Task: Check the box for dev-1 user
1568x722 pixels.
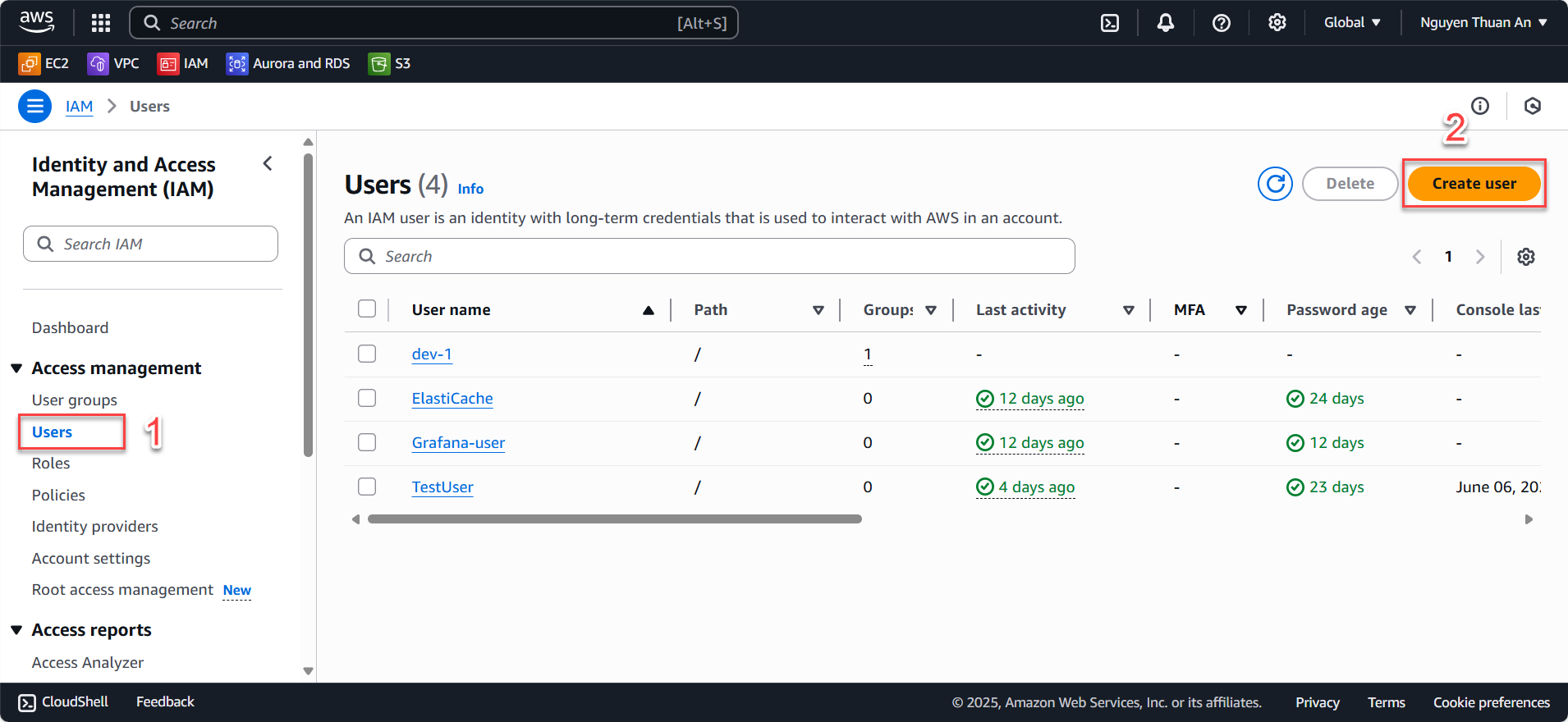Action: point(367,354)
